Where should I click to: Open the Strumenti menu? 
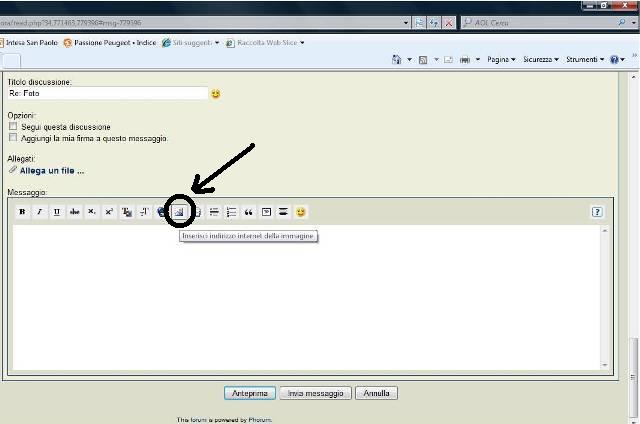[x=585, y=60]
